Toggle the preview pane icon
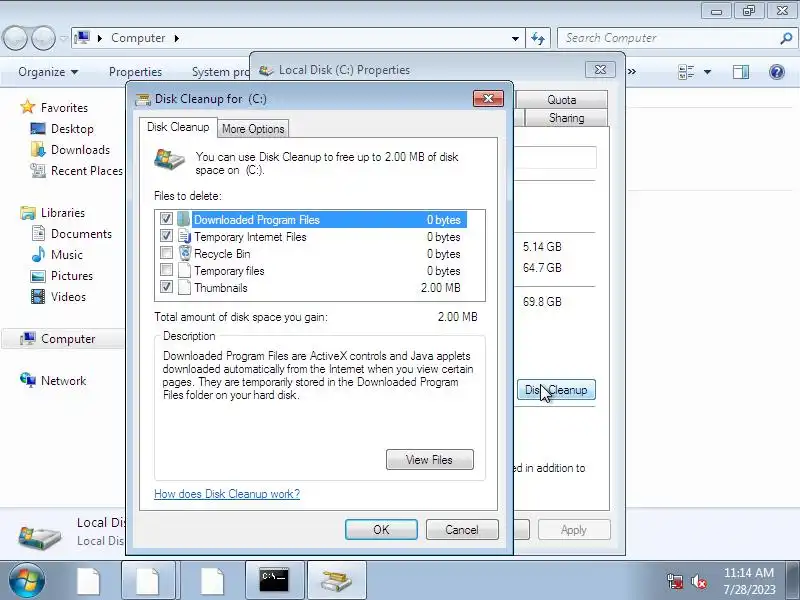This screenshot has width=800, height=600. (x=741, y=72)
